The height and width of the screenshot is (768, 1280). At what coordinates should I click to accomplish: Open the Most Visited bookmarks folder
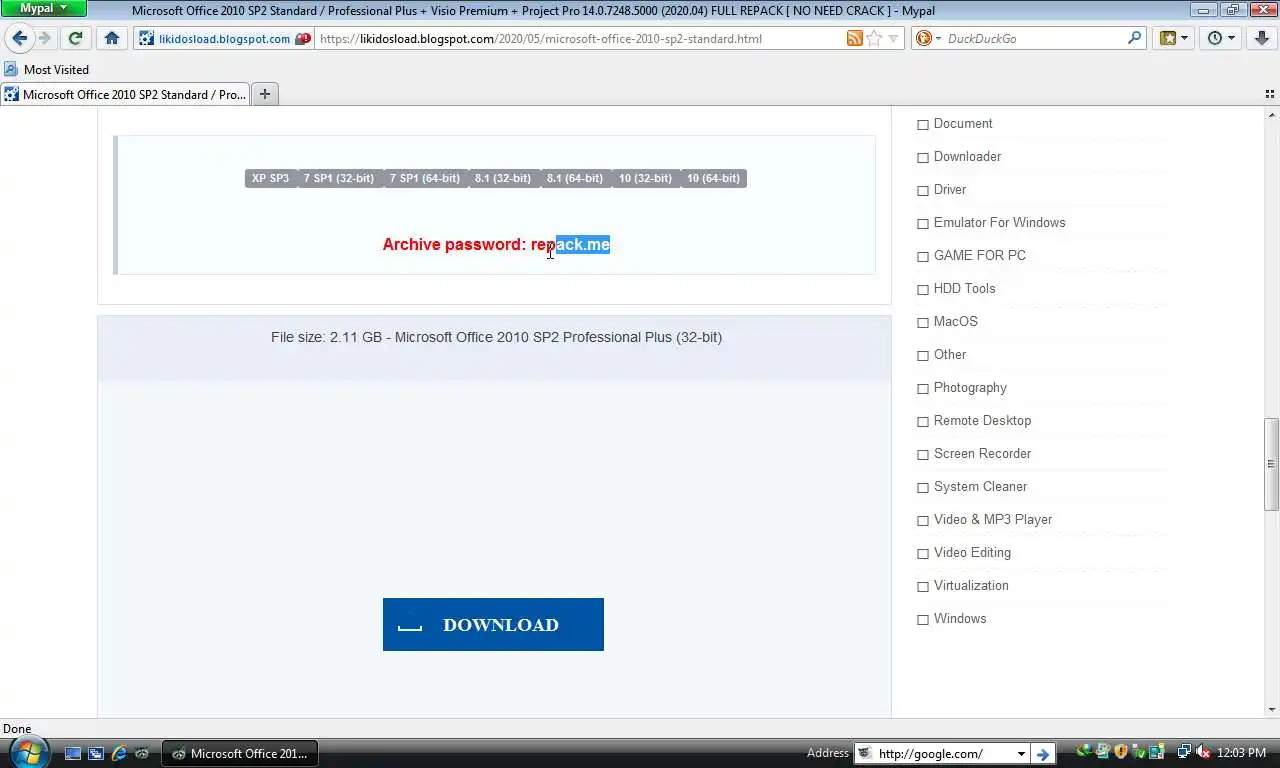tap(46, 69)
